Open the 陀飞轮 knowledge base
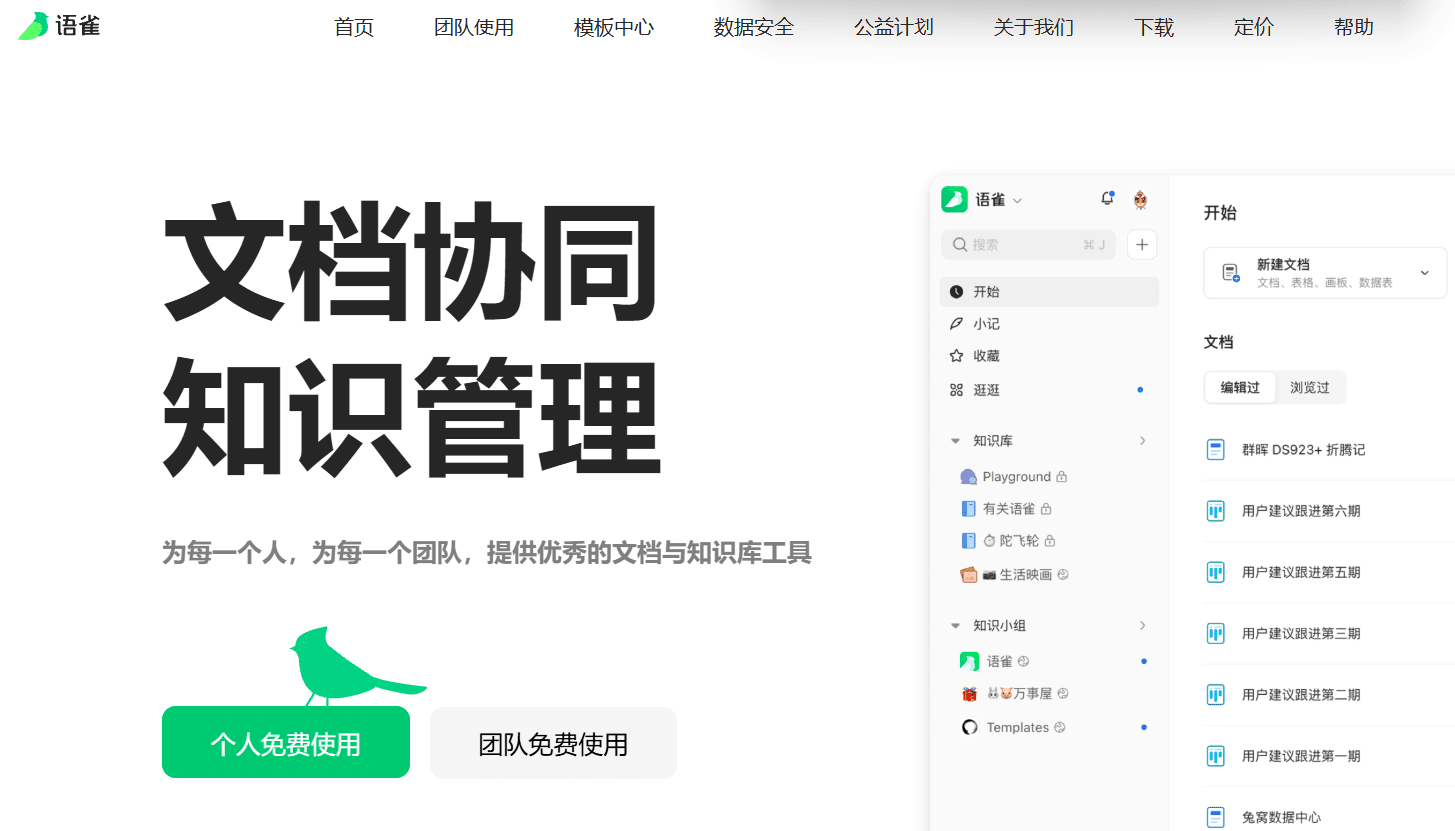This screenshot has height=831, width=1455. coord(1009,541)
